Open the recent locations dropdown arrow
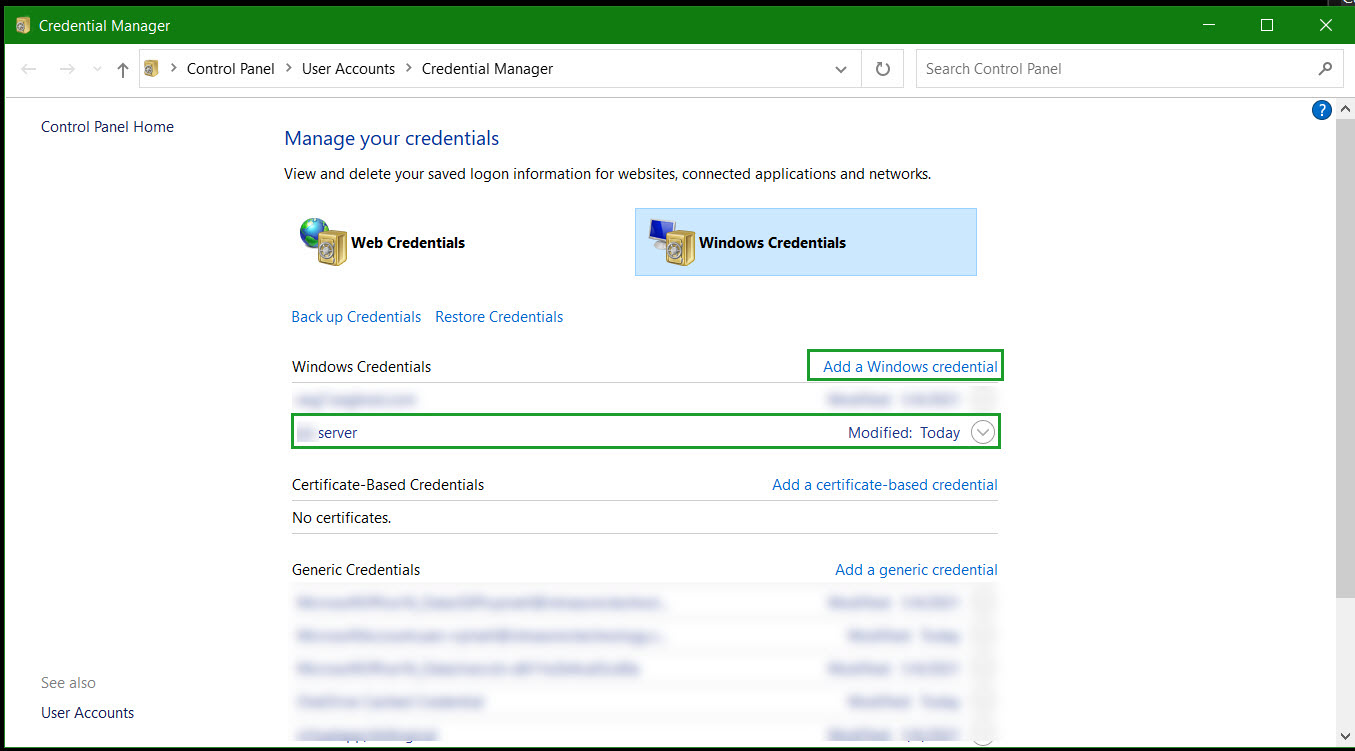 point(97,69)
